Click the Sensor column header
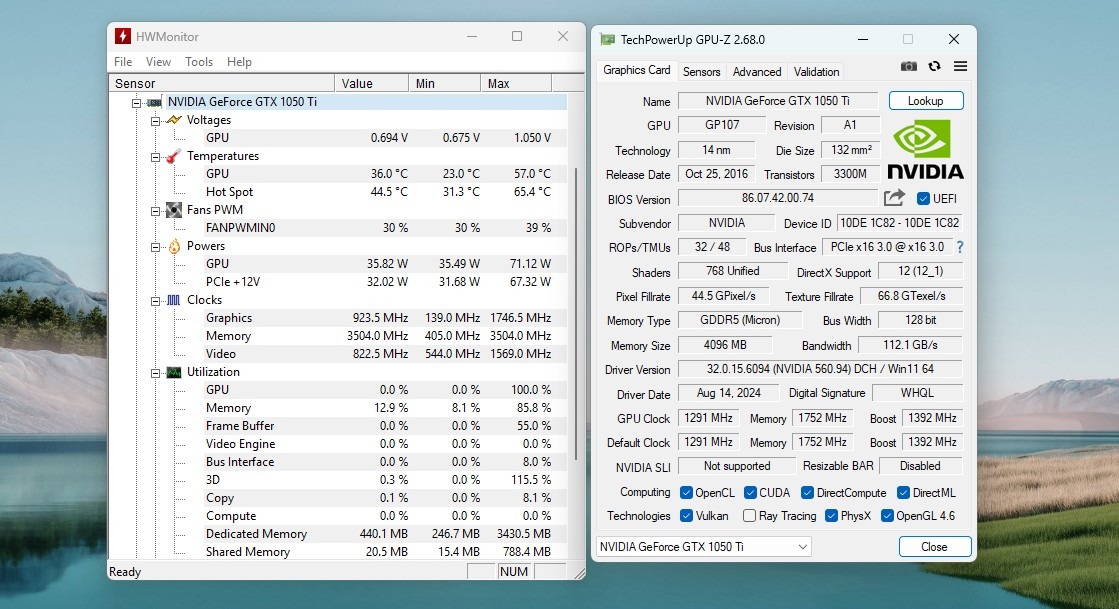 click(x=221, y=84)
